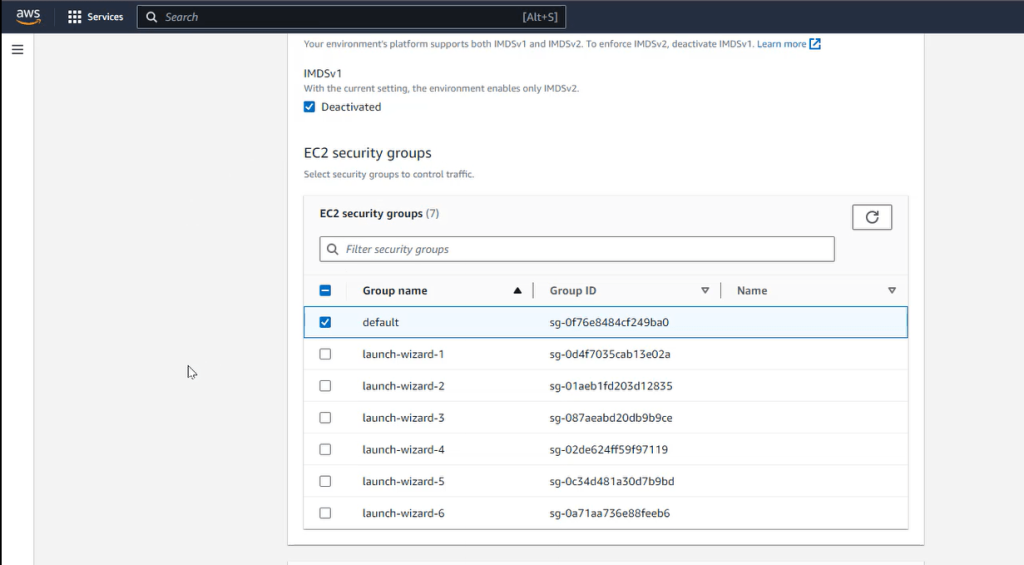Sort by Group ID column arrow

(x=705, y=291)
